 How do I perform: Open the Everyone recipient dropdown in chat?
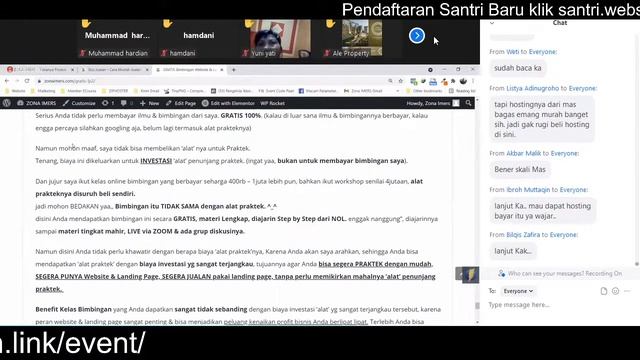pos(518,291)
